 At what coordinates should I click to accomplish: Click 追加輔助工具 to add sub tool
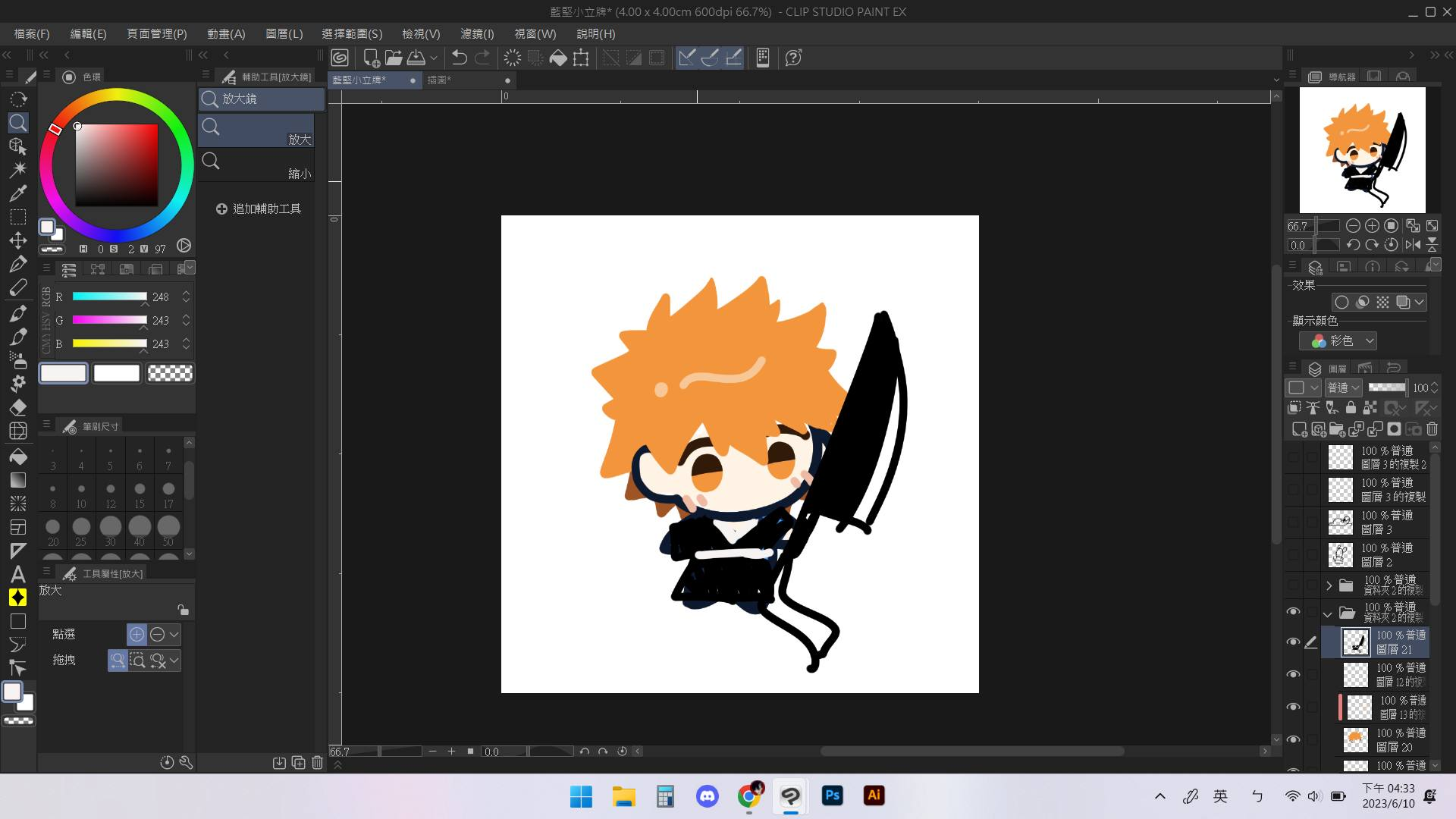point(259,209)
